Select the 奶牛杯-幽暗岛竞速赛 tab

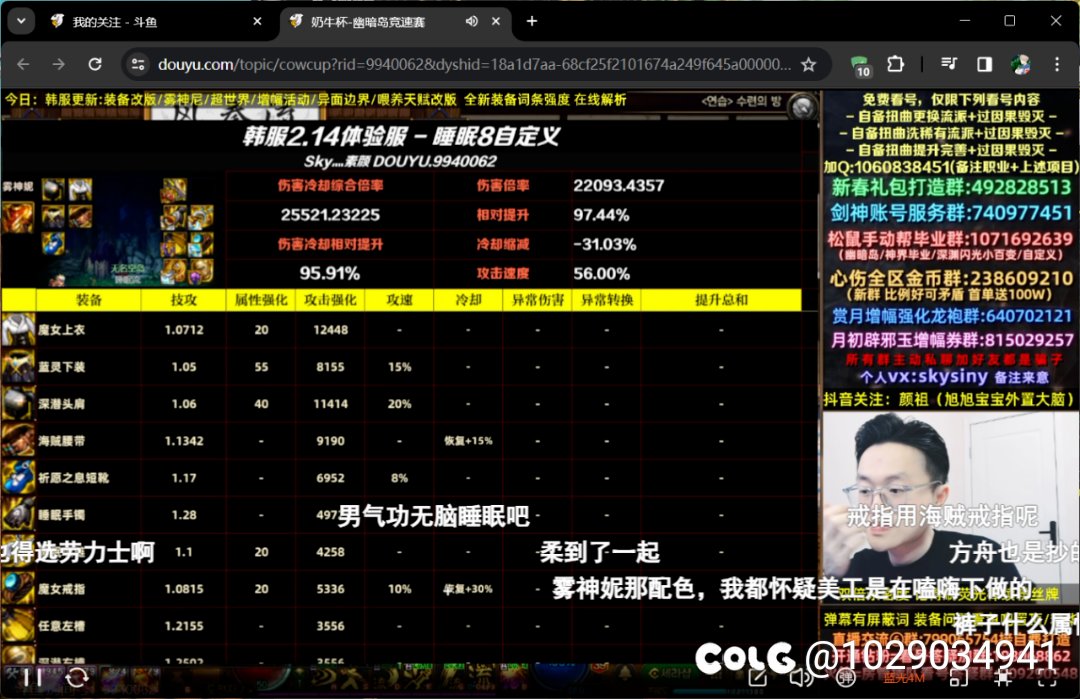tap(395, 21)
